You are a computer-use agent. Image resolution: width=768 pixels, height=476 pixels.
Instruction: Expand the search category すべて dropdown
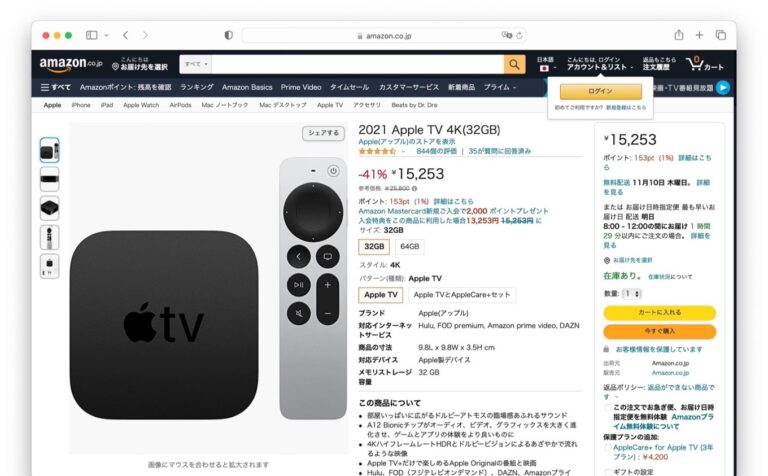(x=196, y=64)
